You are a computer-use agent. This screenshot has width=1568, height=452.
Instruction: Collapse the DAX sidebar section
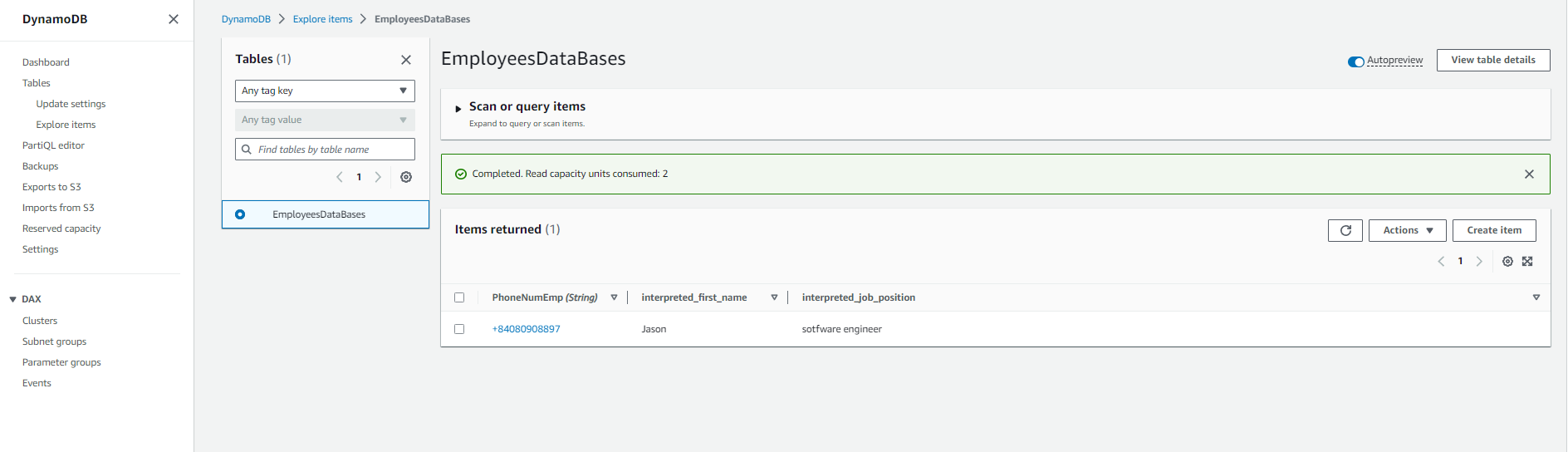click(12, 299)
